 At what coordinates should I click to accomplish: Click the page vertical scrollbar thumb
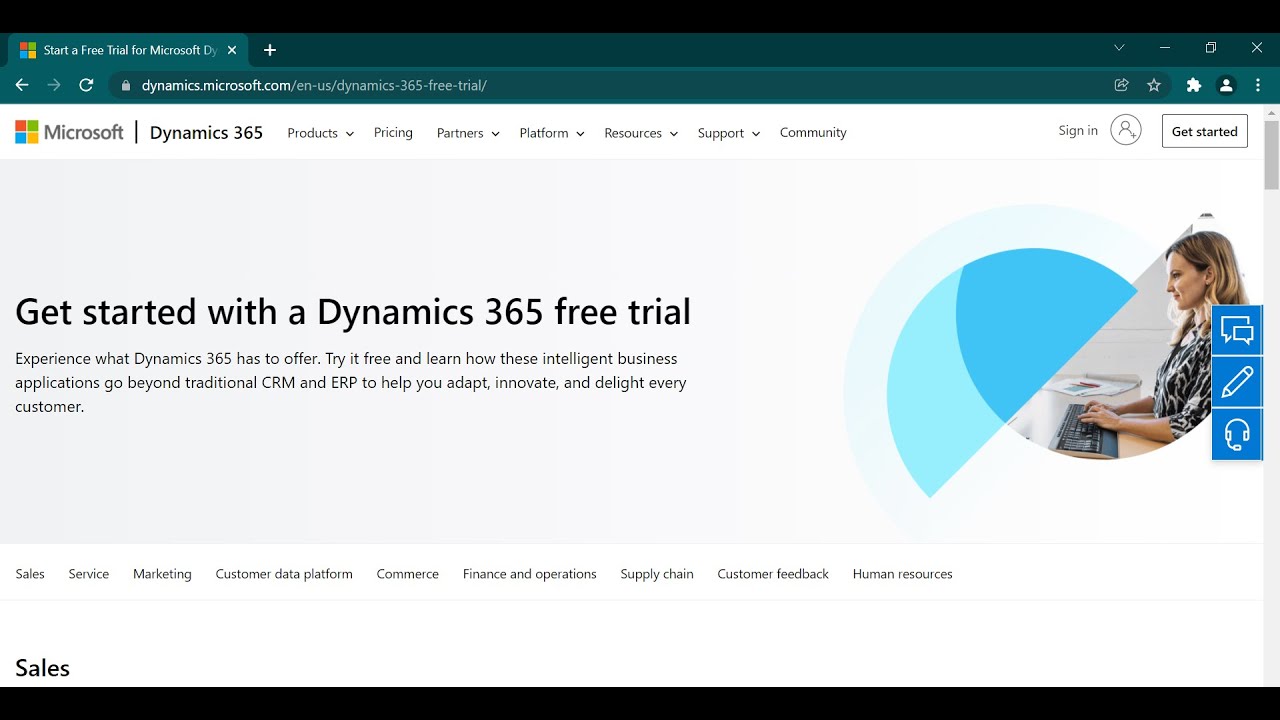pyautogui.click(x=1272, y=155)
